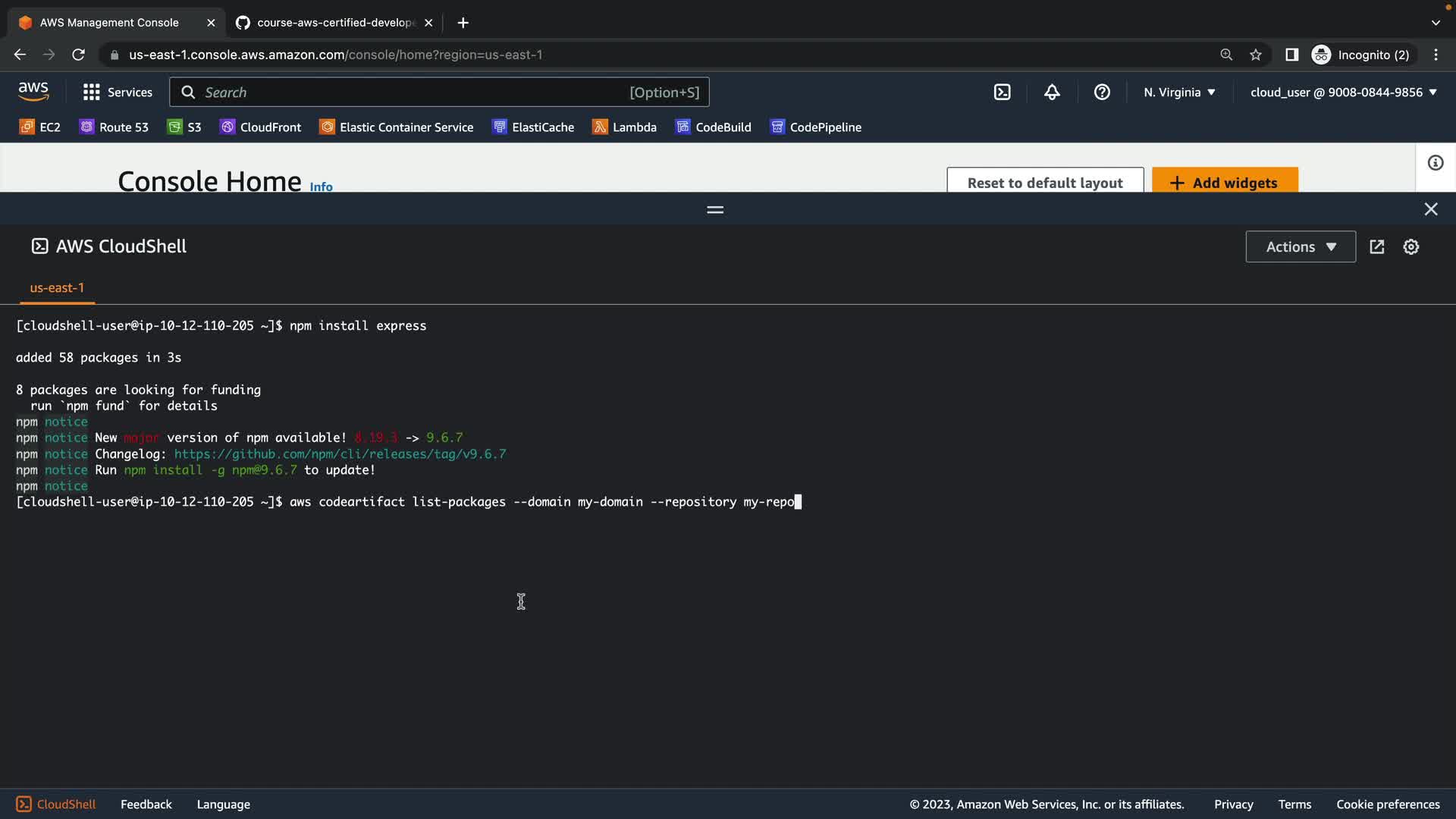Open CloudShell in new browser tab
The image size is (1456, 819).
point(1376,247)
